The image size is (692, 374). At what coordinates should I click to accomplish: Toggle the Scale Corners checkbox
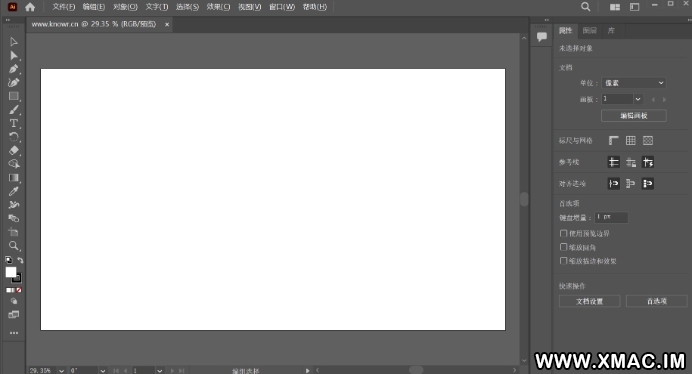(x=564, y=247)
